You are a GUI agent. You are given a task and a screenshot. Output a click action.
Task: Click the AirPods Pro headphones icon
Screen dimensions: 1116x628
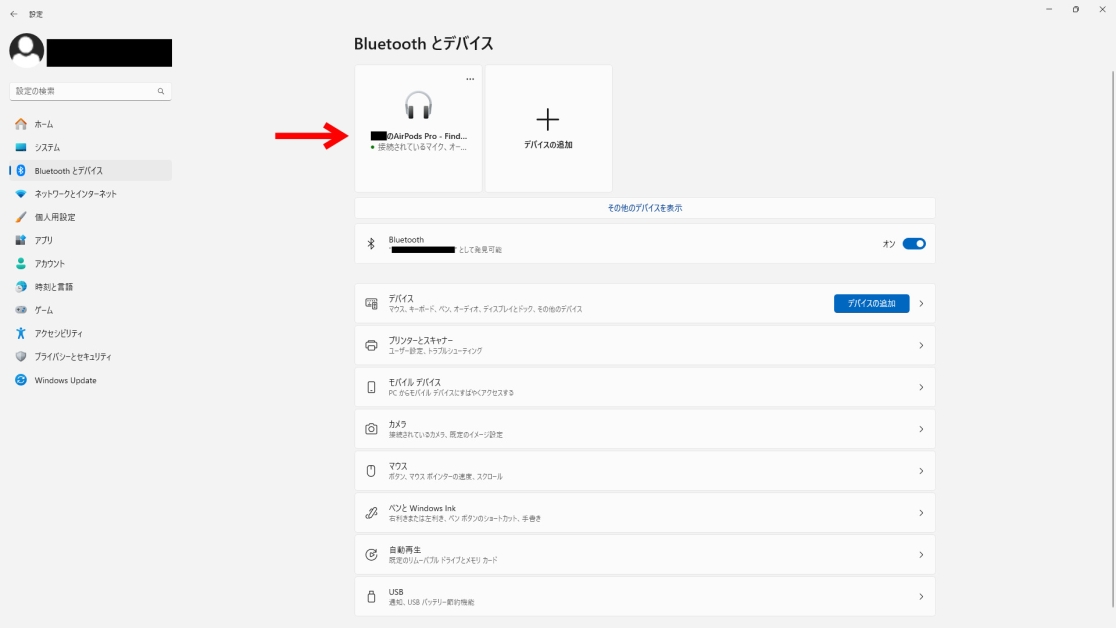[x=418, y=105]
